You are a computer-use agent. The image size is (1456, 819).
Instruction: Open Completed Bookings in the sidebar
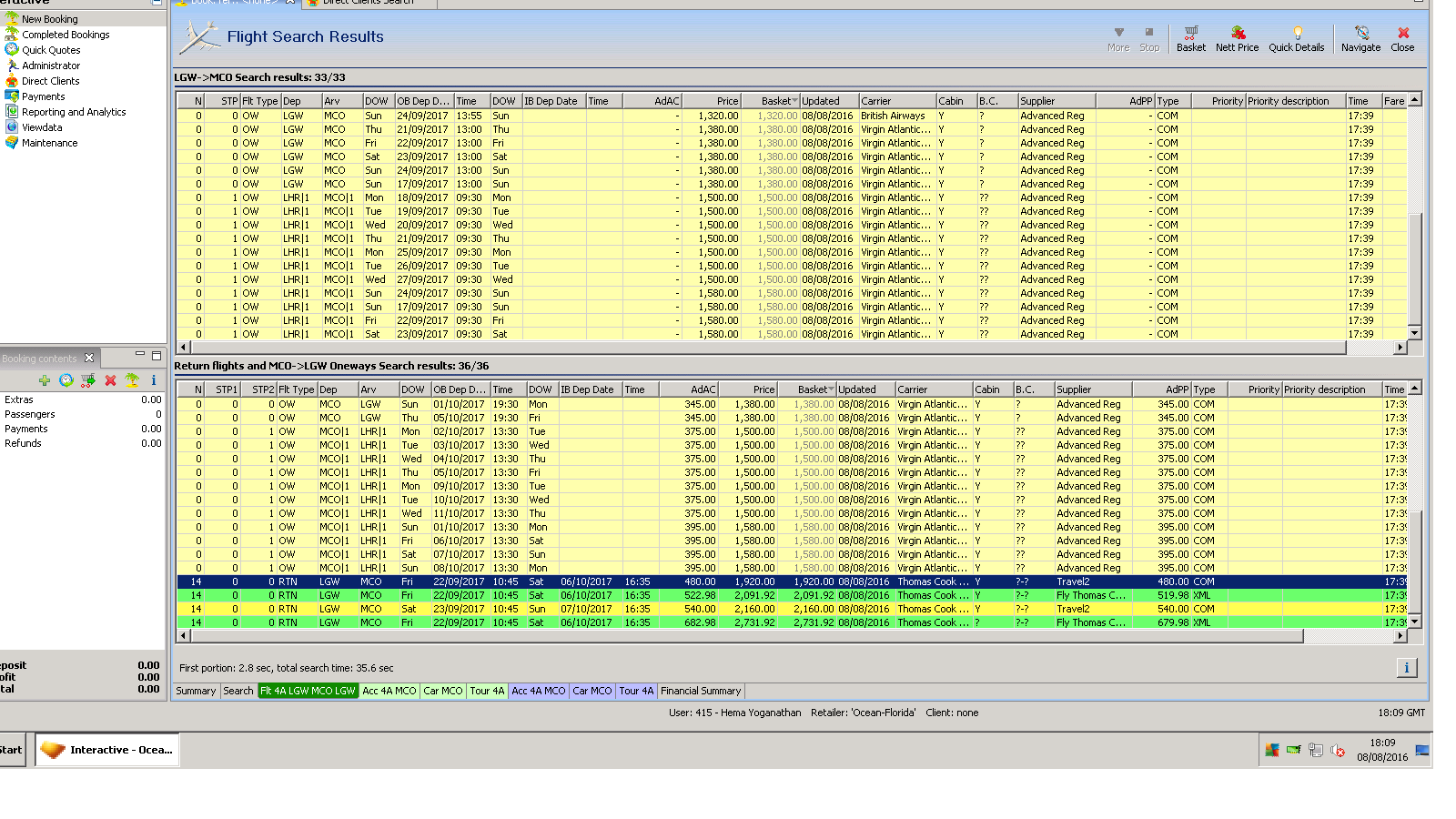(x=66, y=35)
